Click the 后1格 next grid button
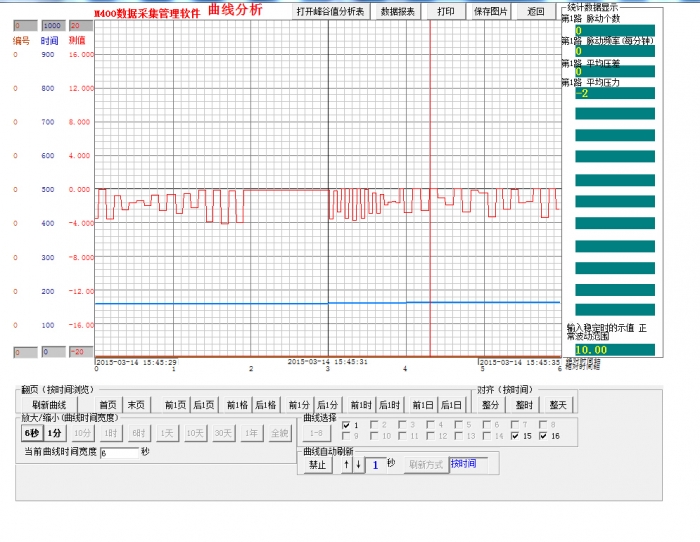 pos(265,405)
